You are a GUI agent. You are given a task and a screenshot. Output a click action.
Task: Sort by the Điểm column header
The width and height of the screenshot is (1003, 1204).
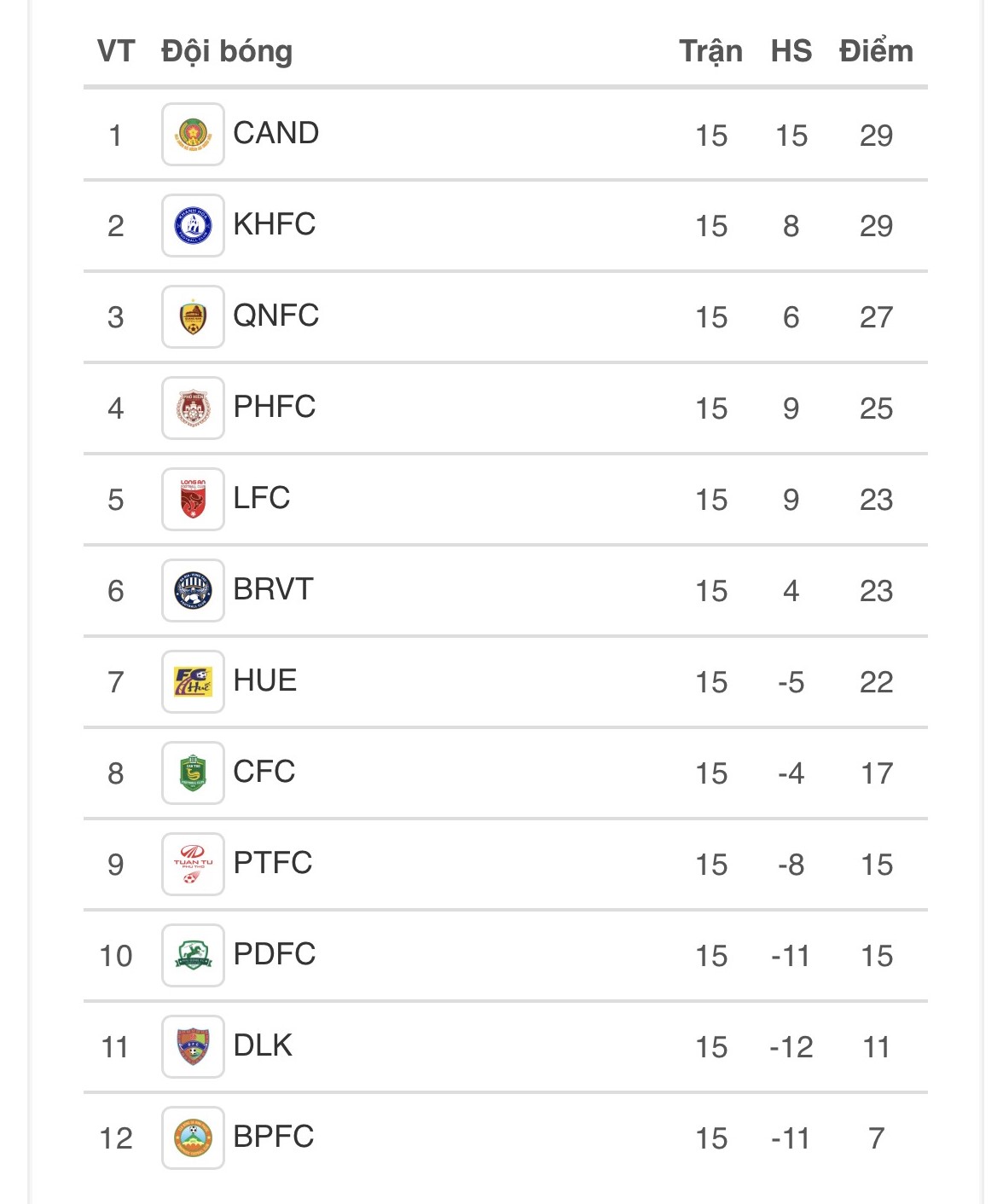pos(876,51)
